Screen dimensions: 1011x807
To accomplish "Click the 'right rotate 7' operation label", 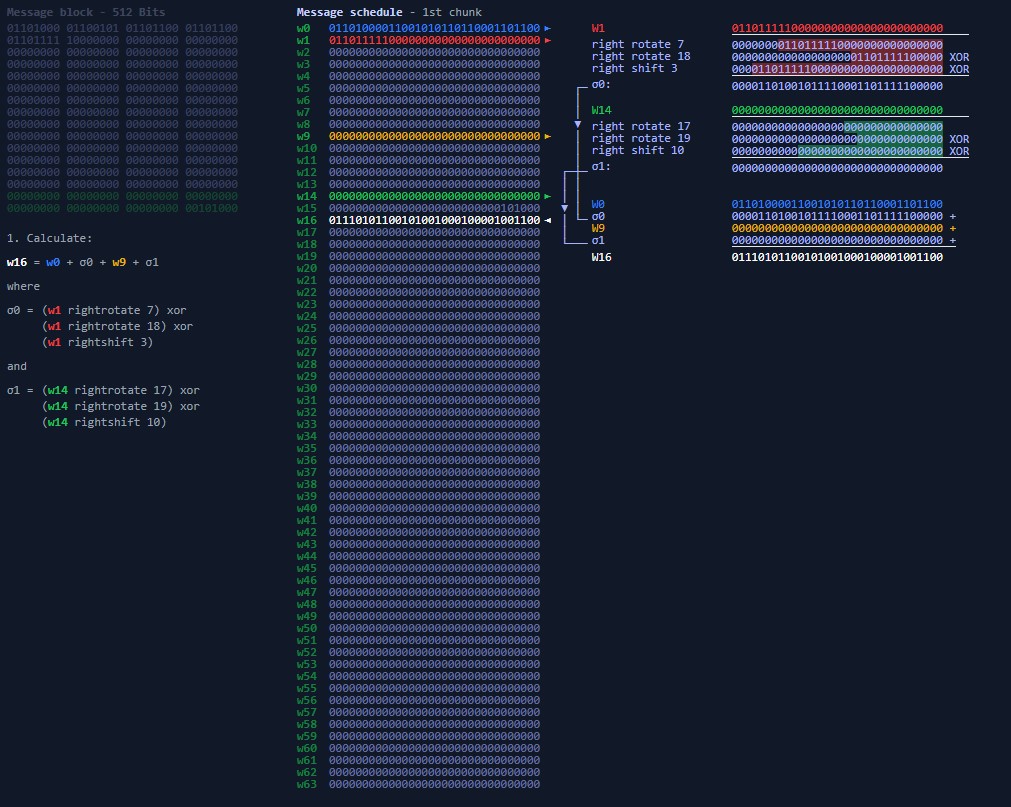I will (638, 44).
